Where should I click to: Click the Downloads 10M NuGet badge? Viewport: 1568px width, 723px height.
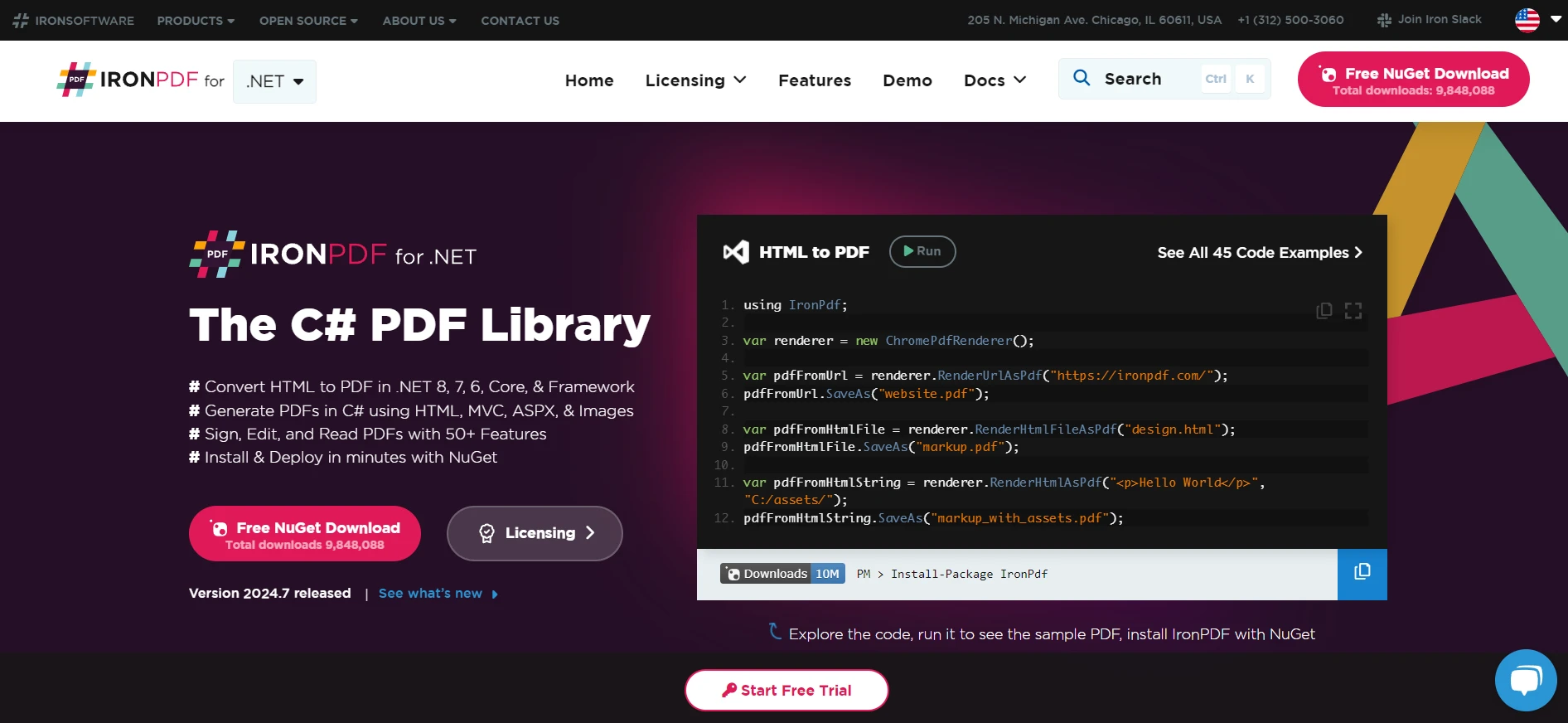tap(782, 574)
